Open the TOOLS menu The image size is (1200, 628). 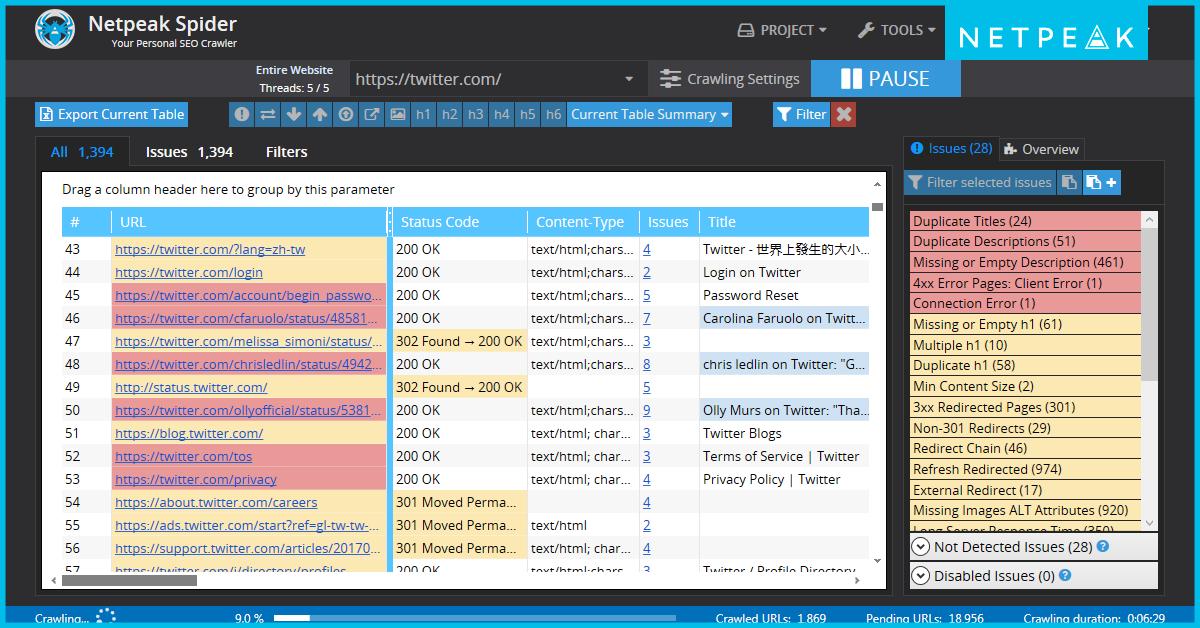tap(897, 30)
